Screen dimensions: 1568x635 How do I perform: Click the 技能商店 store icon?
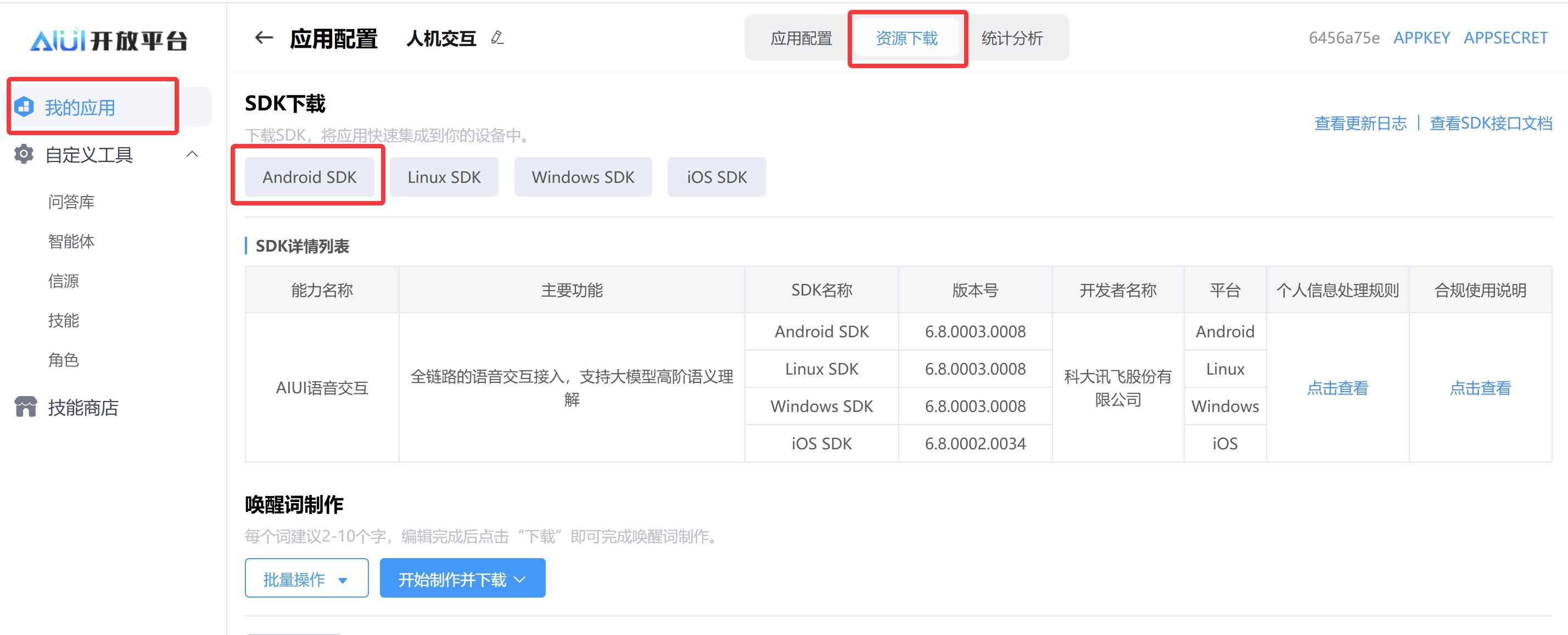26,406
